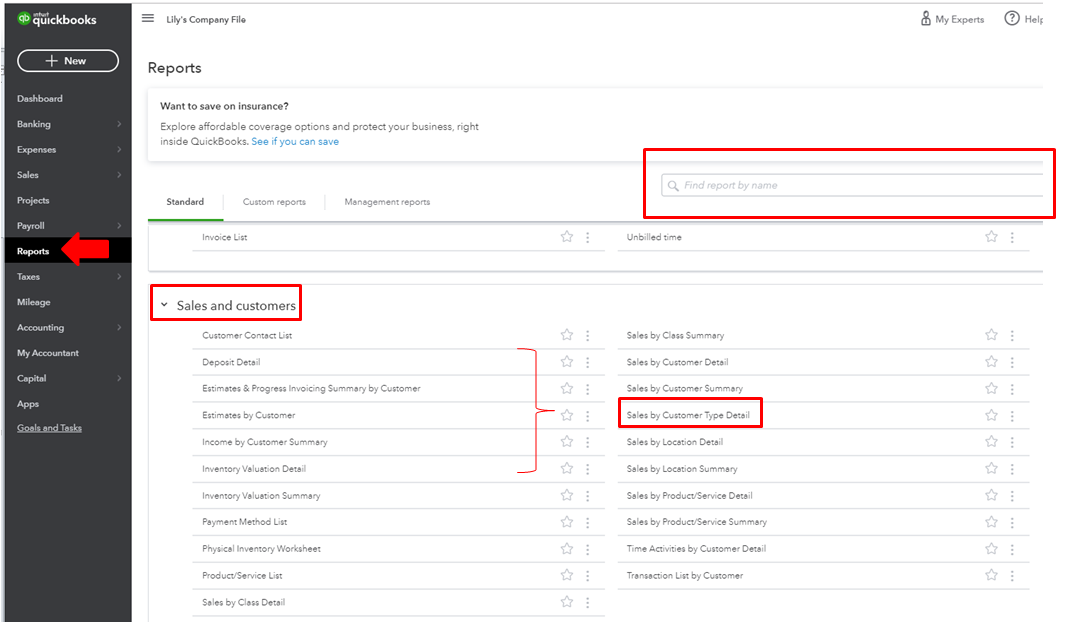Open My Experts

[950, 18]
